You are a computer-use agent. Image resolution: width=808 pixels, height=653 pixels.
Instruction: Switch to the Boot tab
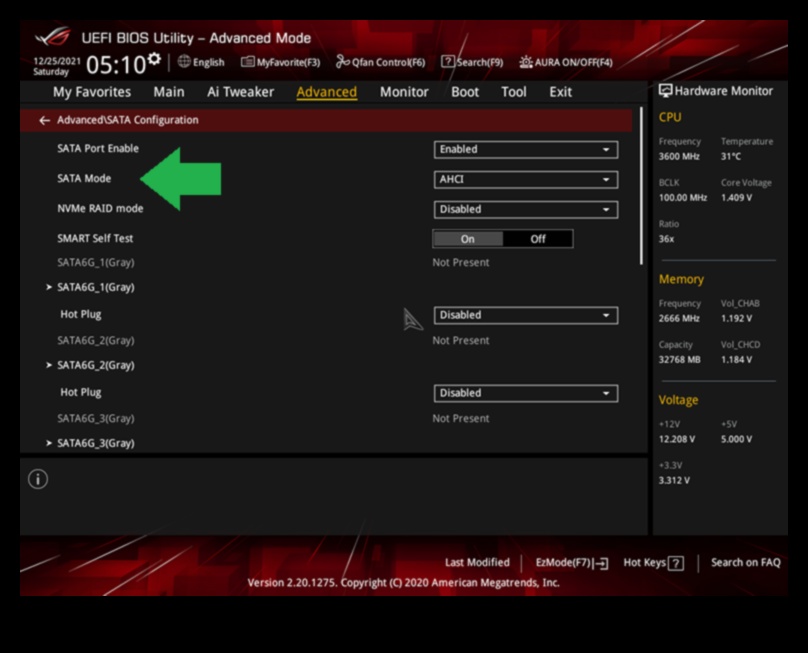click(465, 92)
